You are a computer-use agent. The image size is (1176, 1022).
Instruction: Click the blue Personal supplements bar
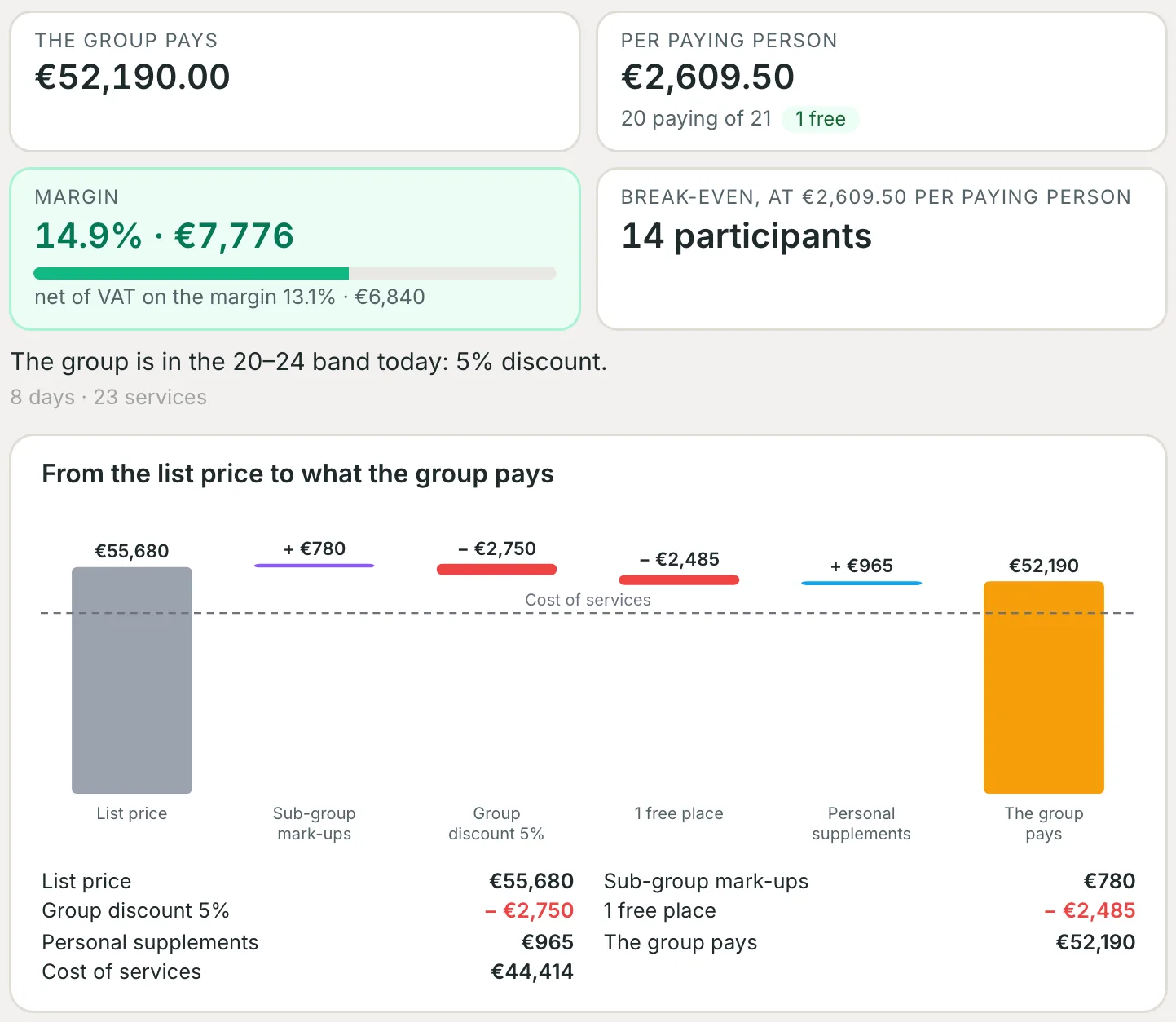coord(861,583)
